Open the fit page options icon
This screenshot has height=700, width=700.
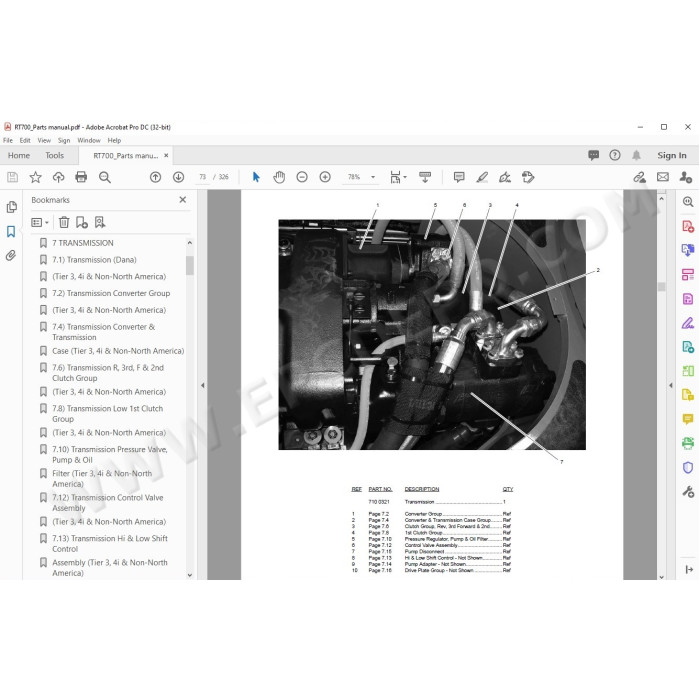pos(398,177)
